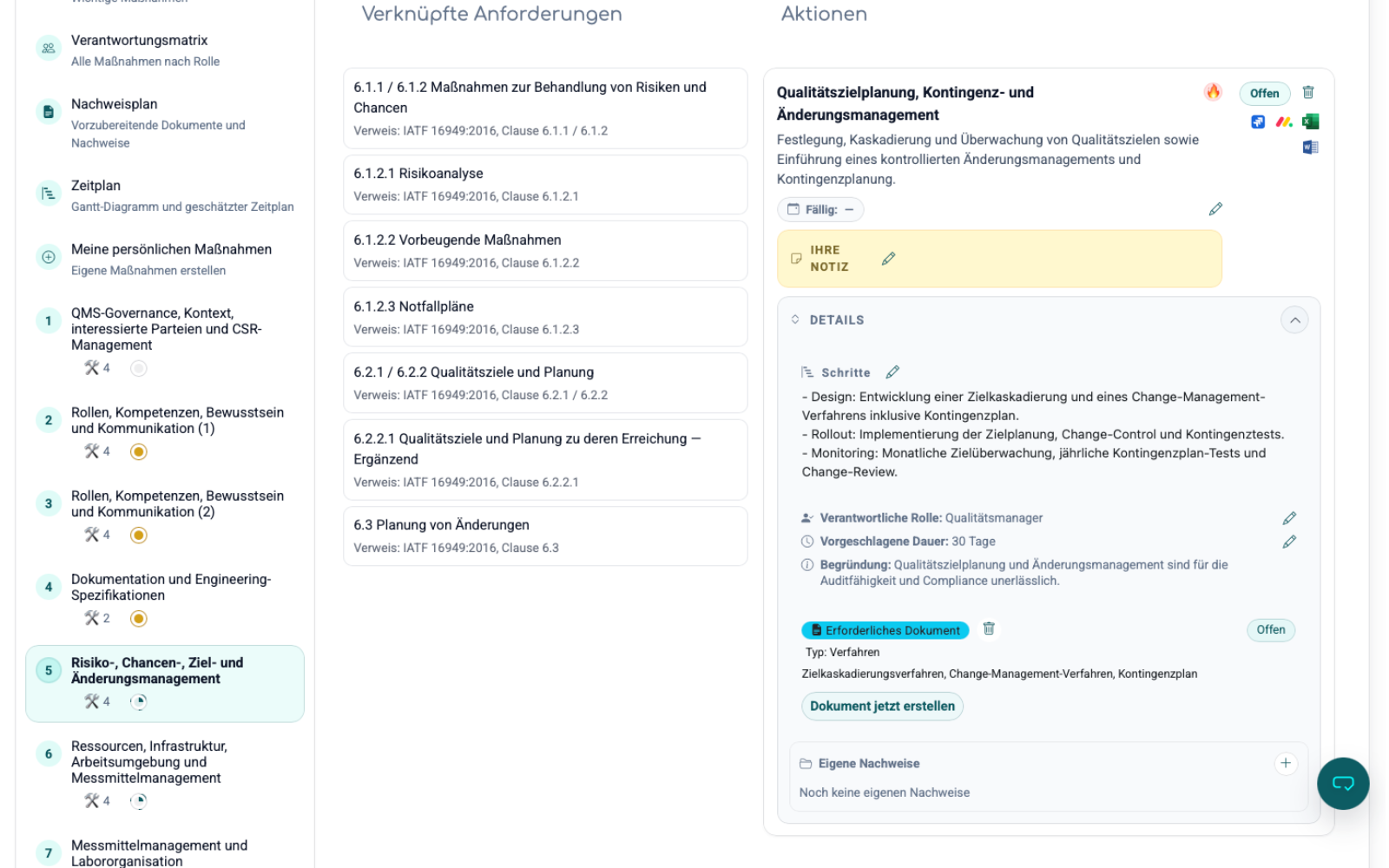
Task: Click the monday.com export icon
Action: pos(1284,122)
